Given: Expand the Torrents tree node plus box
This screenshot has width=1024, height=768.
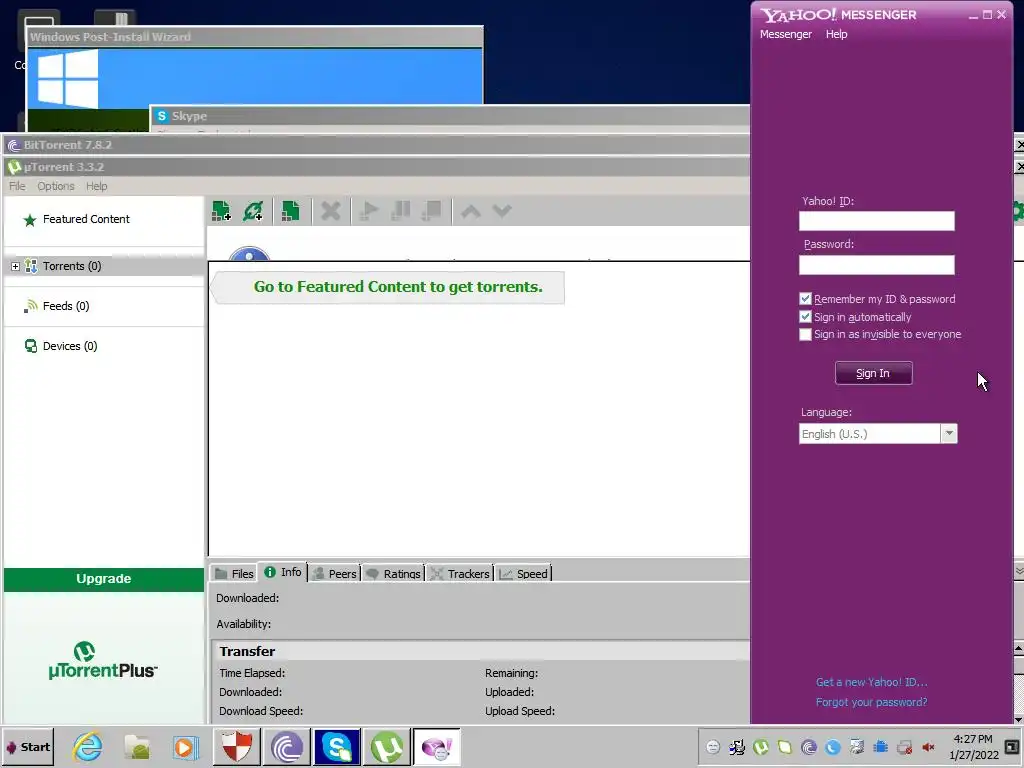Looking at the screenshot, I should point(15,266).
